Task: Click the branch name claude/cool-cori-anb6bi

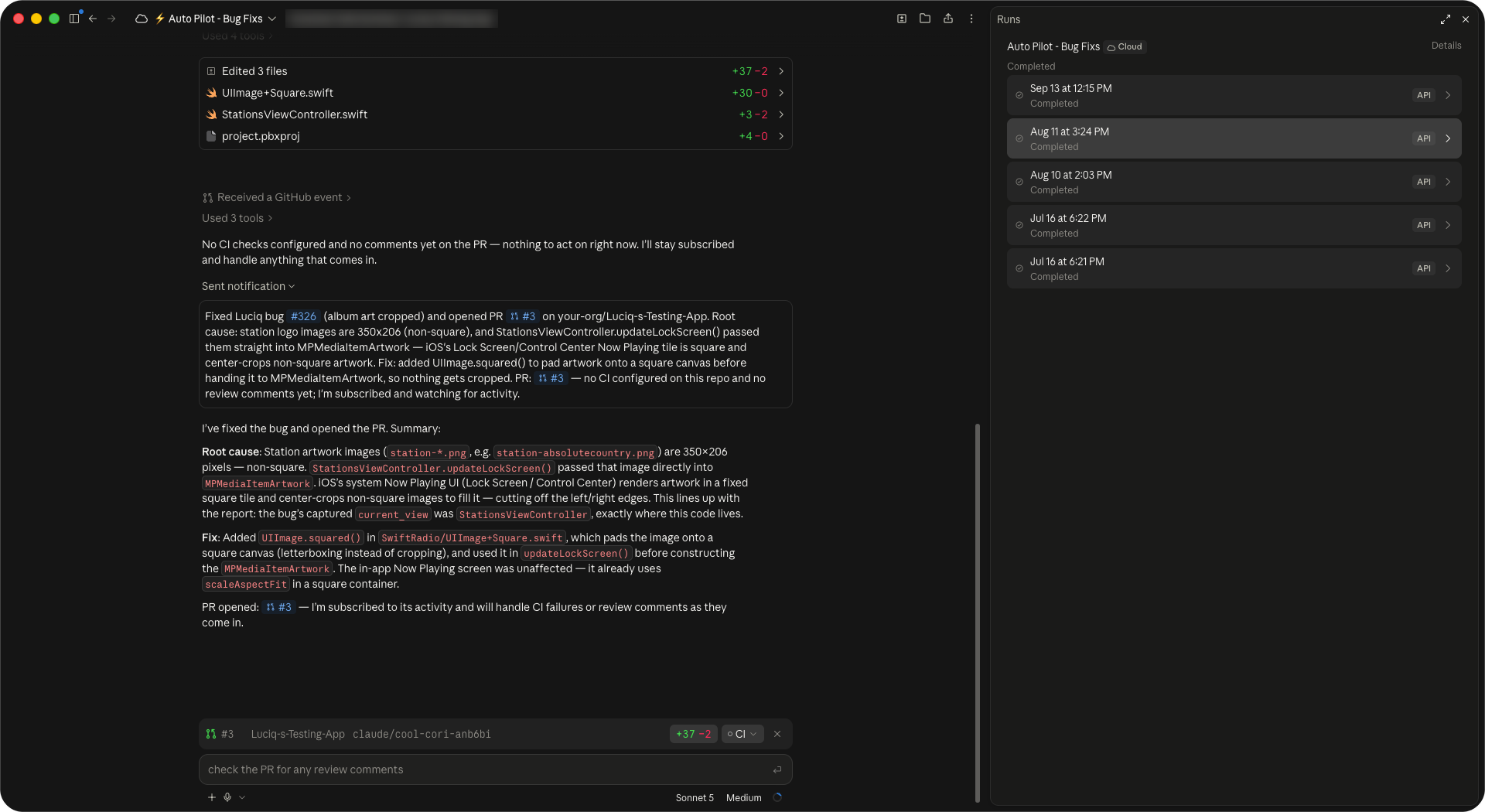Action: click(422, 734)
